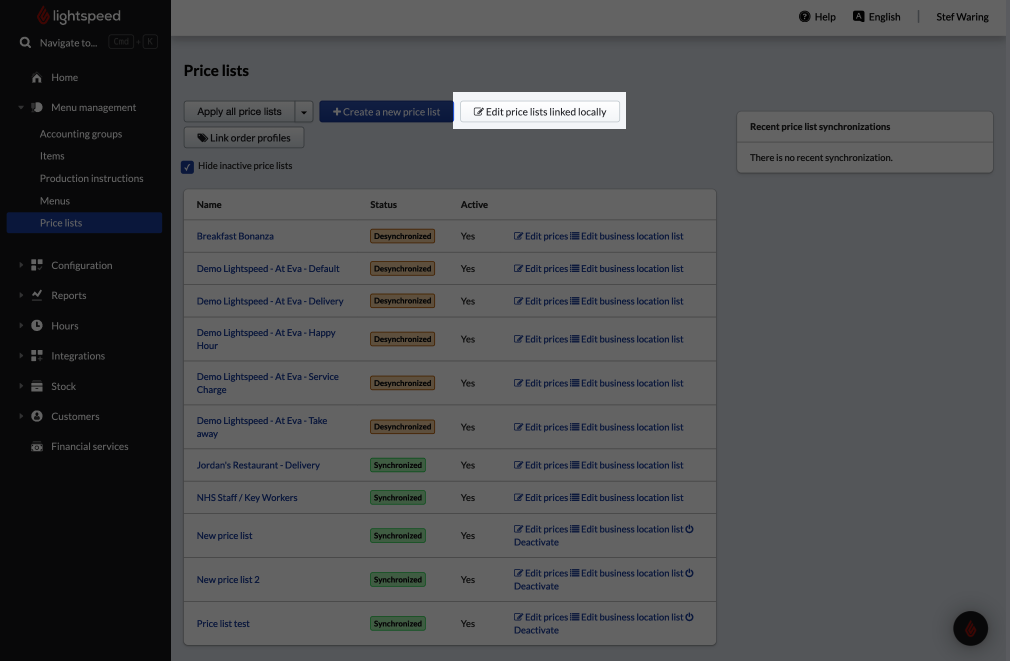Open Accounting groups in sidebar
Viewport: 1010px width, 661px height.
(x=81, y=133)
